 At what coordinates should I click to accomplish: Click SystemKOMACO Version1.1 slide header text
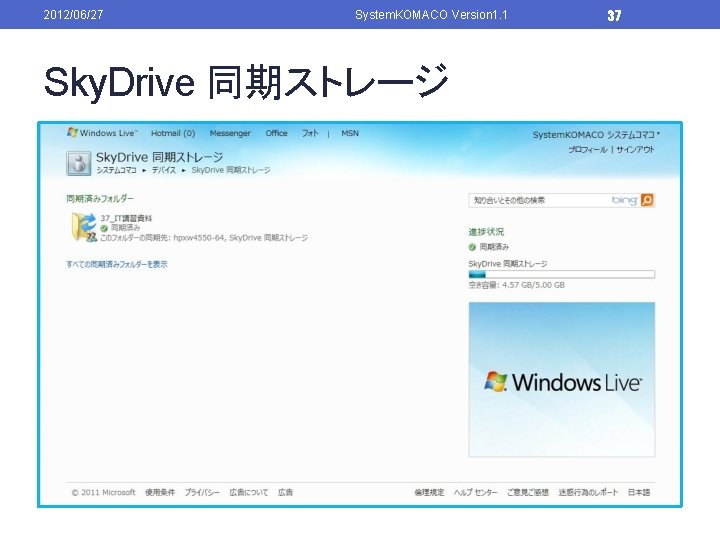pos(431,15)
